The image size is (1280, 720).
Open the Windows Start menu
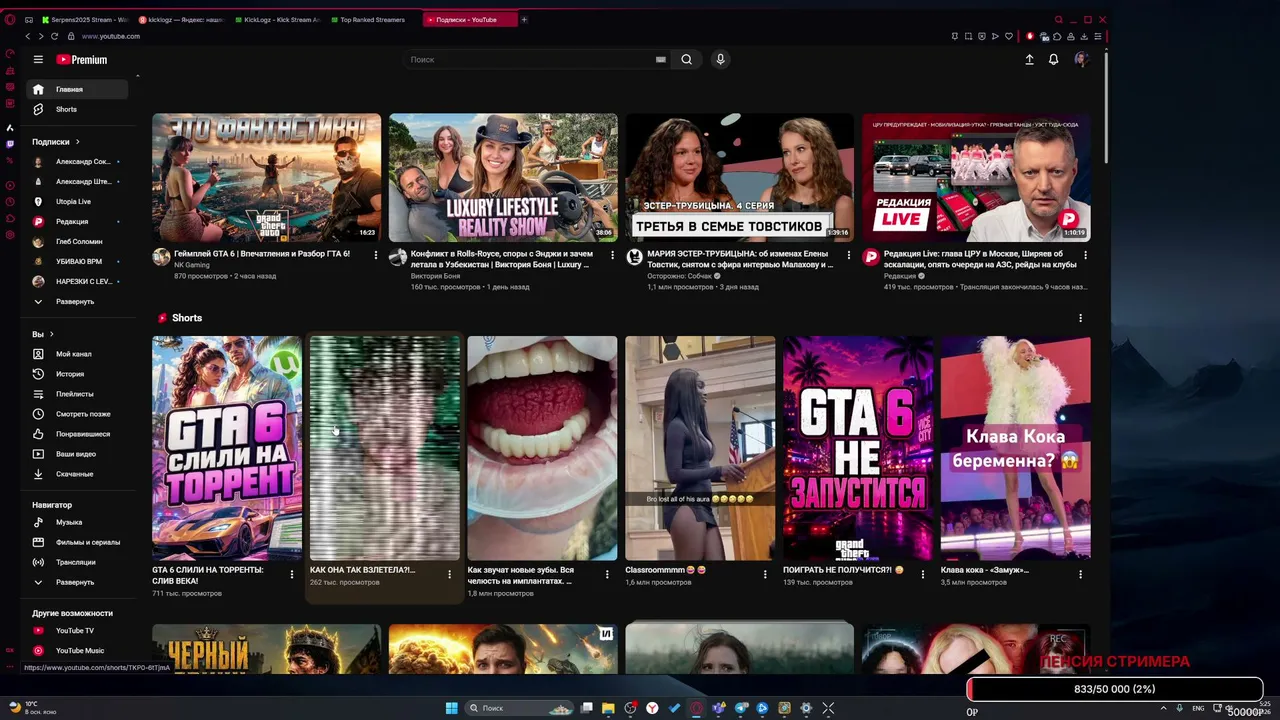pos(451,708)
